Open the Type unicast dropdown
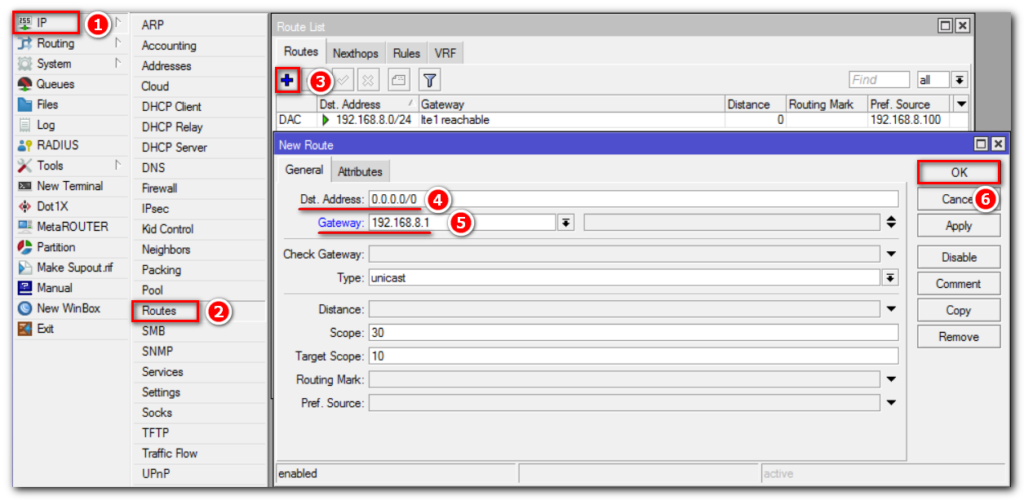1024x500 pixels. pos(890,277)
